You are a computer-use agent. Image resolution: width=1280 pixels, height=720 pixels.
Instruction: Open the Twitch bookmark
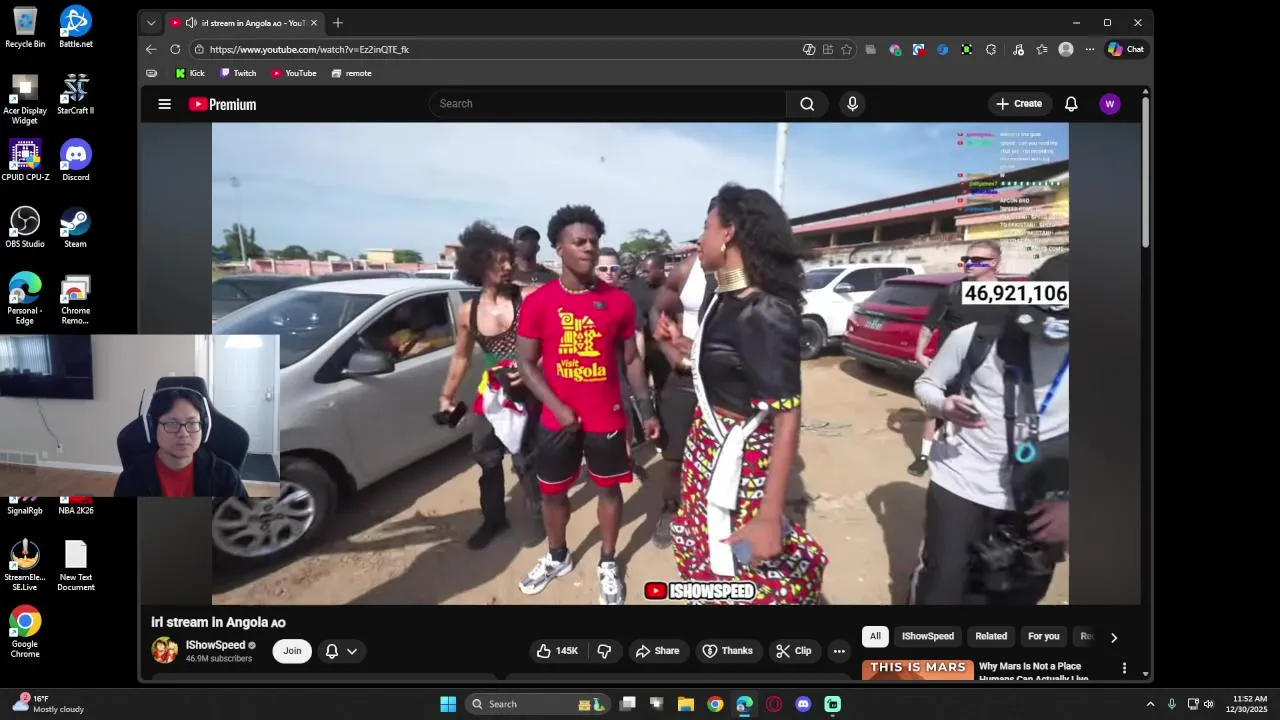pos(238,73)
